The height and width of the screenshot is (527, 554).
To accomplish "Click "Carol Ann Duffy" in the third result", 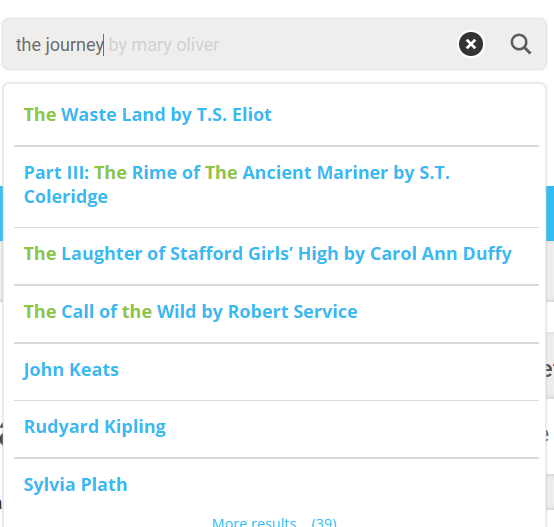I will point(441,254).
